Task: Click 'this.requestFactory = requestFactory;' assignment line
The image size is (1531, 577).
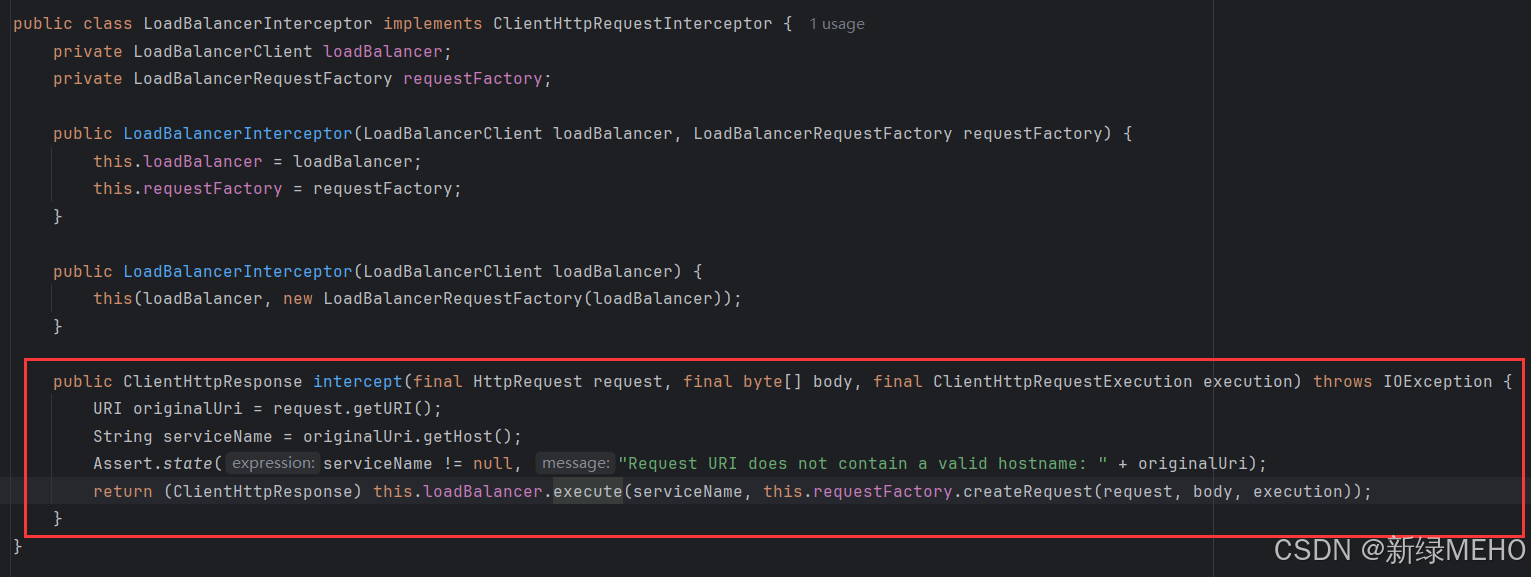Action: click(278, 188)
